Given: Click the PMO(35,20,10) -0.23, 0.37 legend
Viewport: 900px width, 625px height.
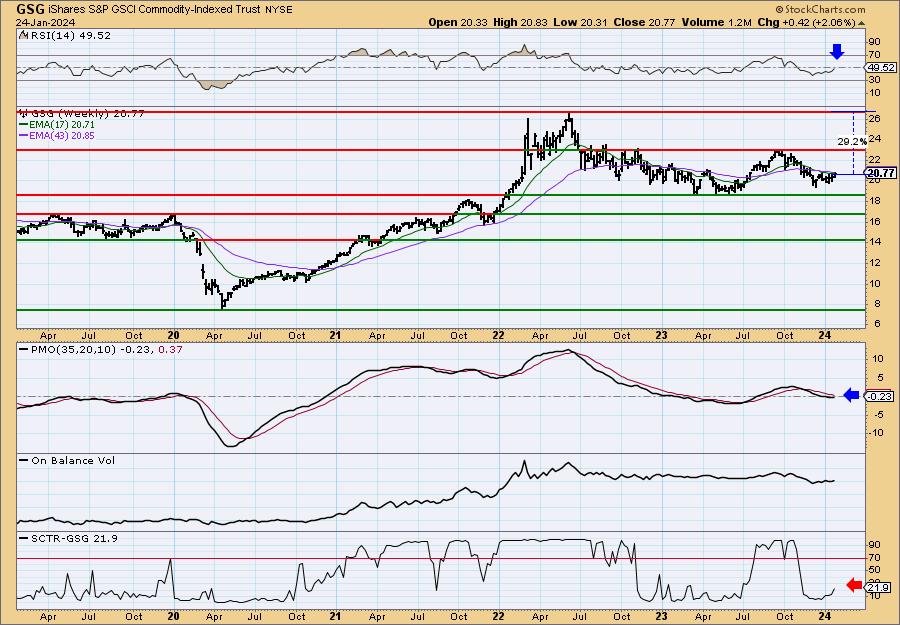Looking at the screenshot, I should point(101,349).
